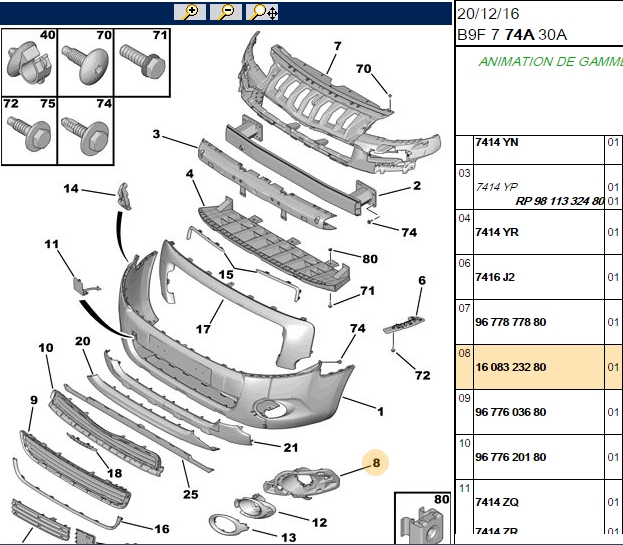Click callout 12 near the fog lamp

point(319,522)
